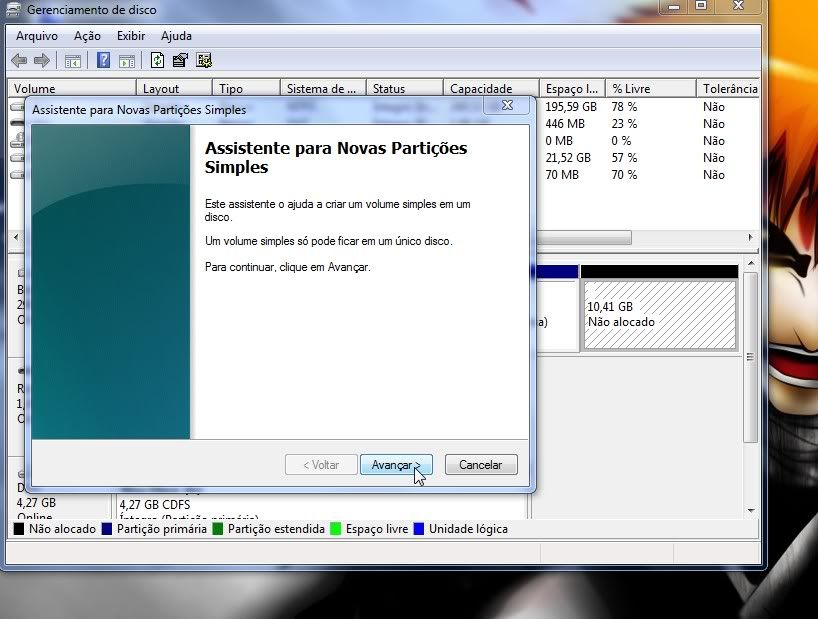
Task: Click the disk settings toolbar icon
Action: (204, 61)
